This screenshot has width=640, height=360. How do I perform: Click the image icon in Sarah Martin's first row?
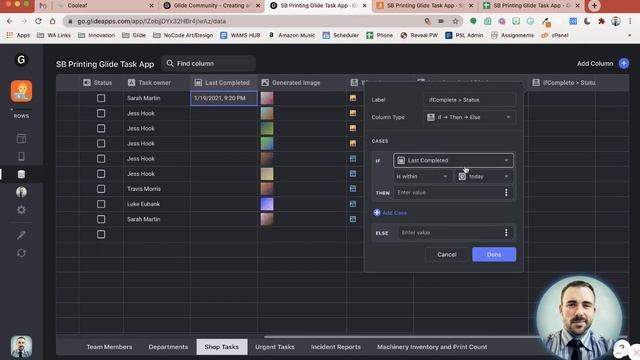(x=353, y=98)
